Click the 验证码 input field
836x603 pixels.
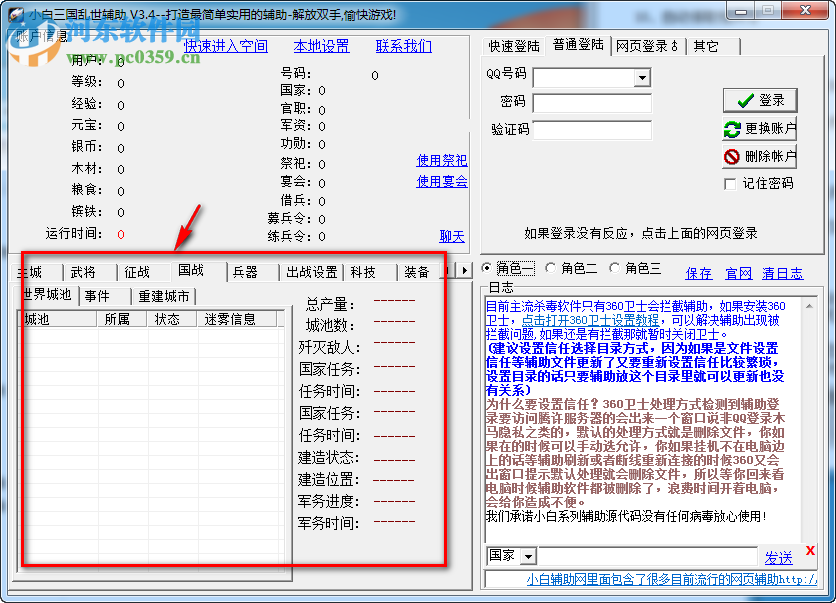tap(592, 130)
